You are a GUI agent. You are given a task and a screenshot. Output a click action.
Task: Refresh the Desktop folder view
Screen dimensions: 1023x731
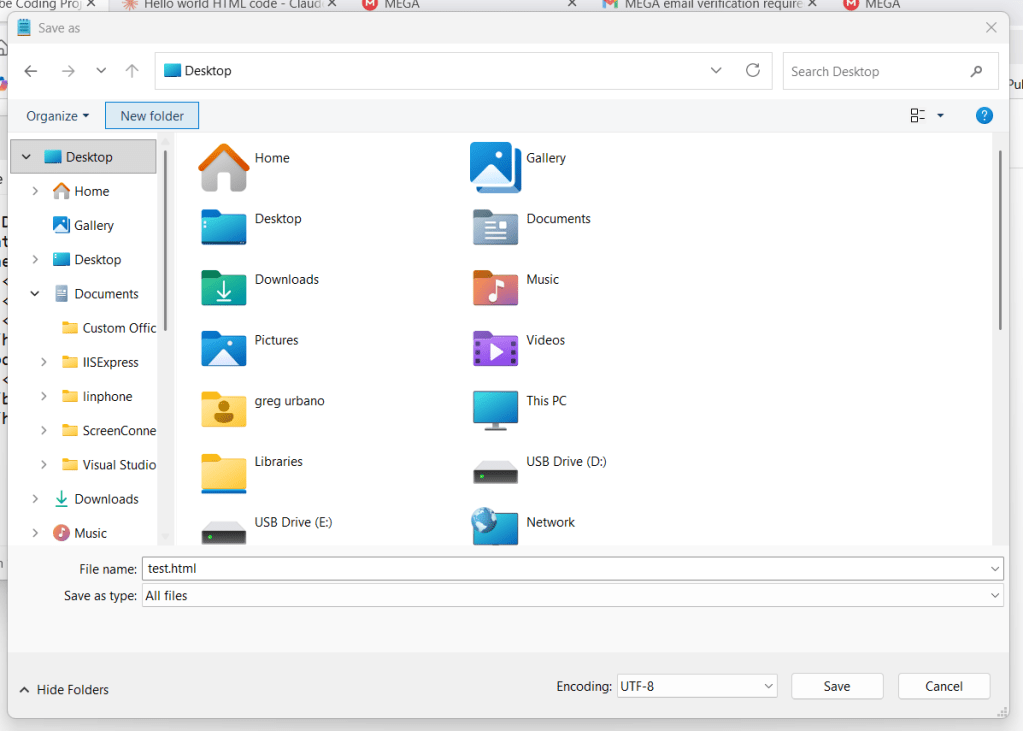(753, 71)
